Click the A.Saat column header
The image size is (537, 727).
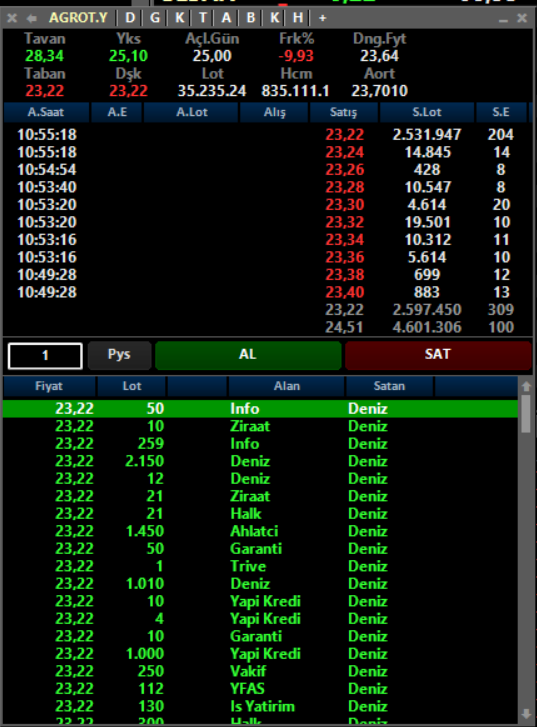(x=46, y=112)
